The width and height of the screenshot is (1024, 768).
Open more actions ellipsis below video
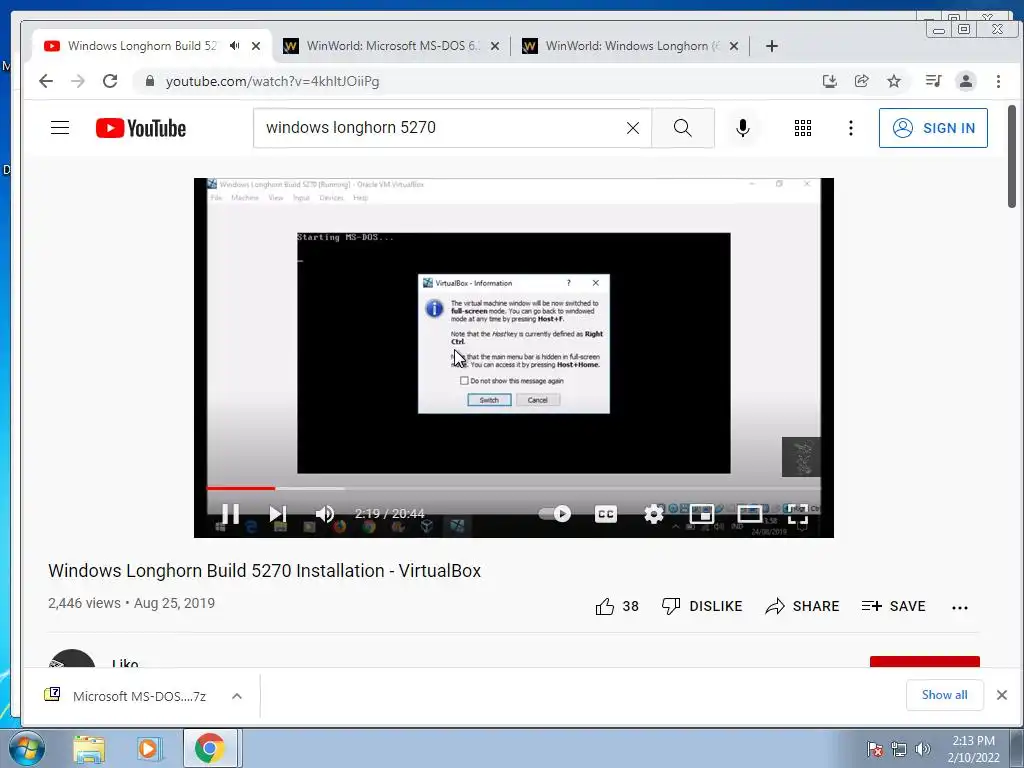pyautogui.click(x=959, y=607)
